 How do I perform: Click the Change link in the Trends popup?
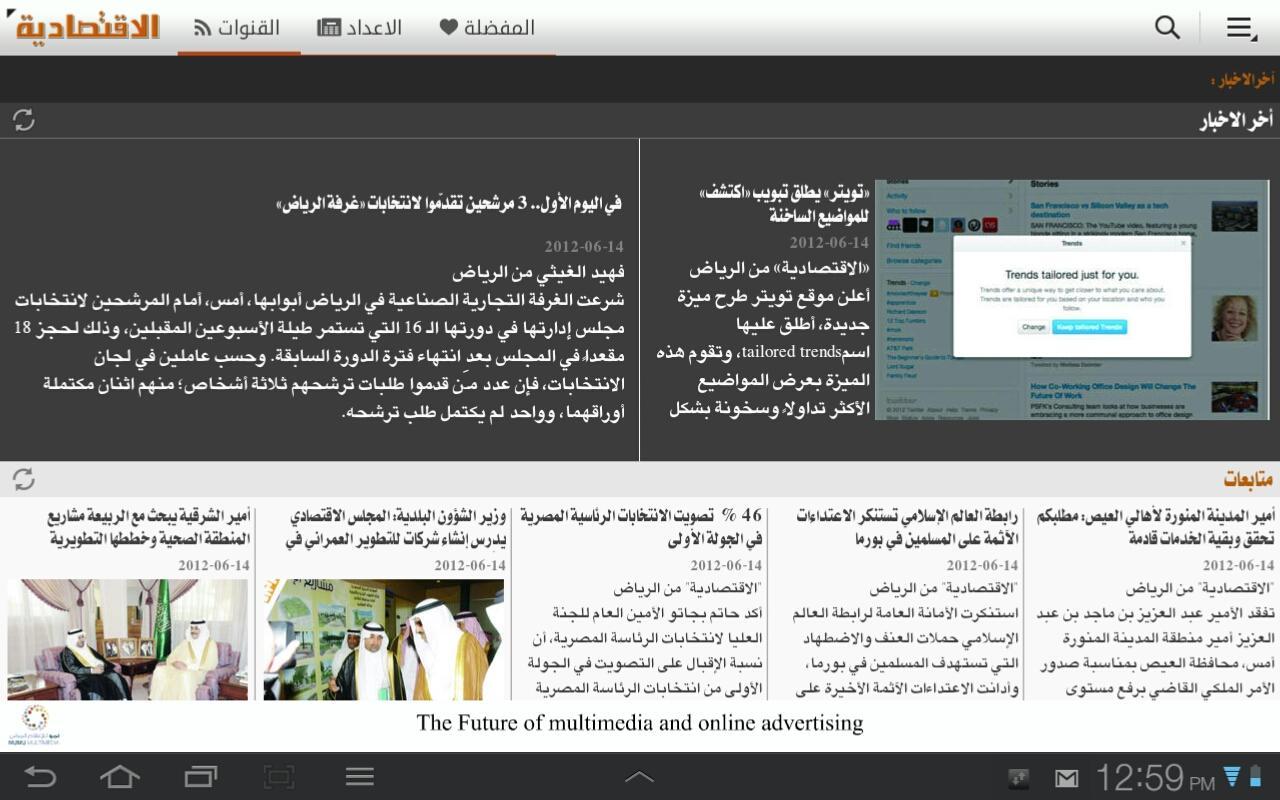[1033, 327]
